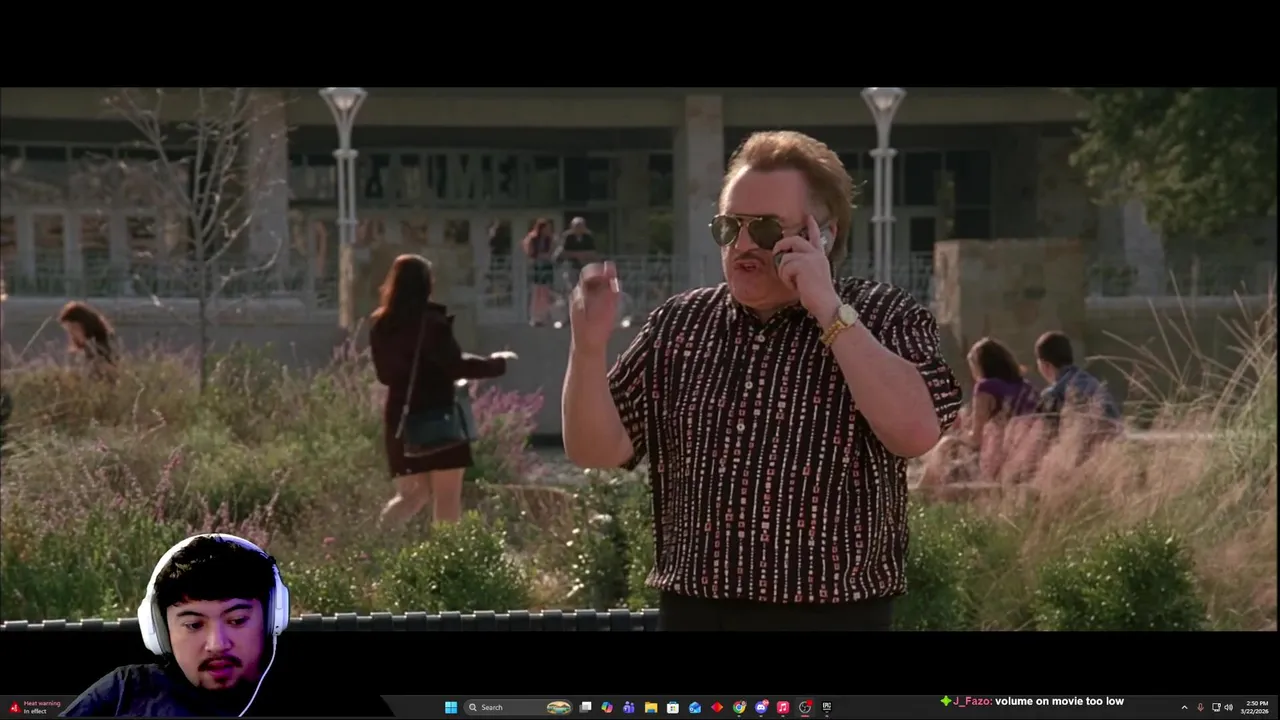The image size is (1280, 720).
Task: Open the Windows Start menu
Action: coord(451,707)
